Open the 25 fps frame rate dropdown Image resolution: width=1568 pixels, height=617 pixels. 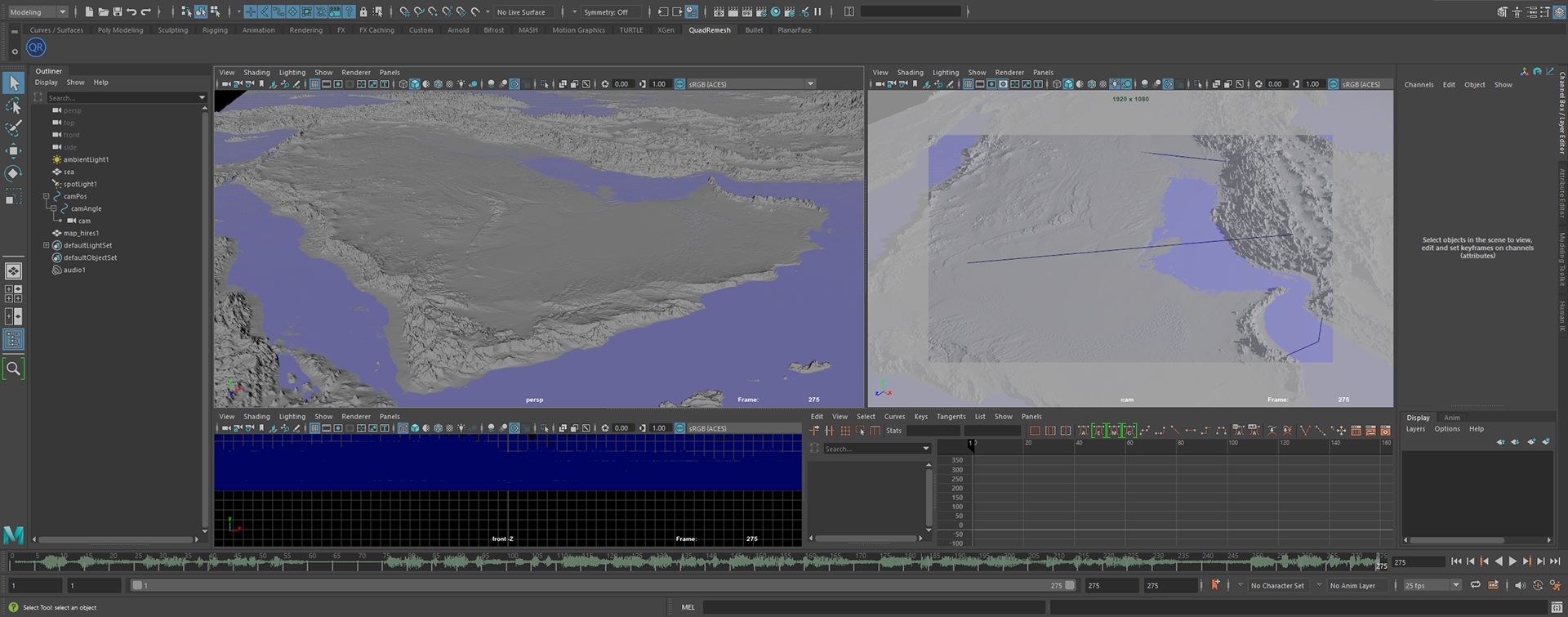[1432, 585]
